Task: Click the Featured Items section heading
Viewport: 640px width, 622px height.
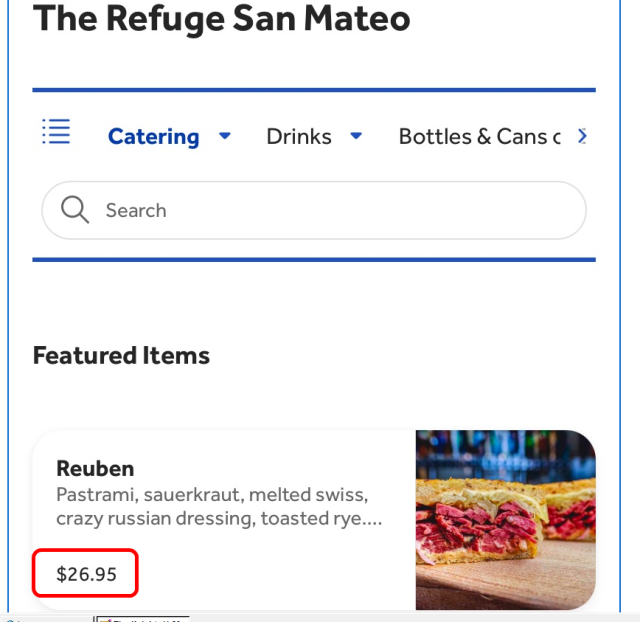Action: (x=121, y=355)
